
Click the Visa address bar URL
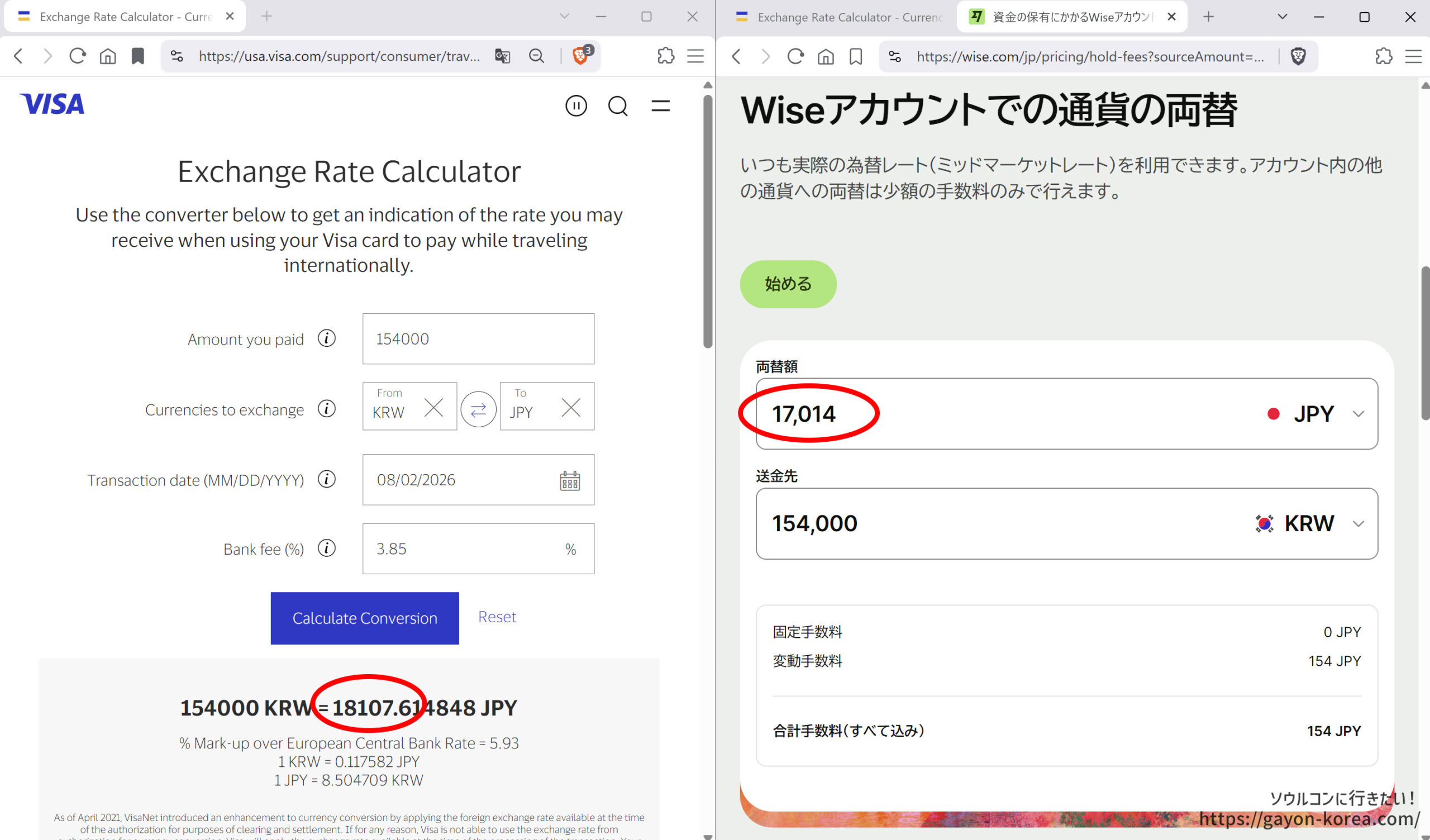339,56
